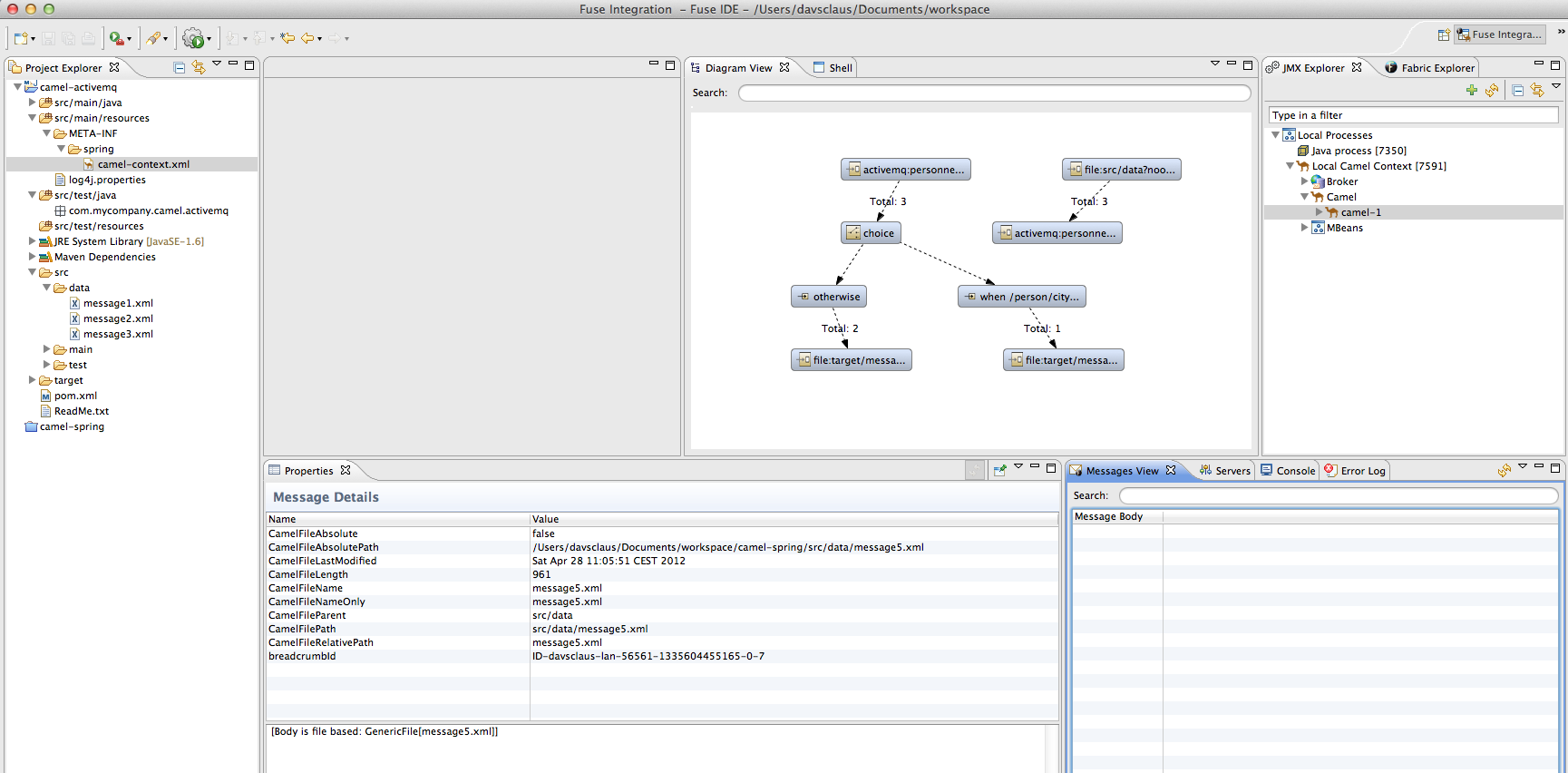Click the gear Run configuration icon
Image resolution: width=1568 pixels, height=773 pixels.
(x=193, y=38)
